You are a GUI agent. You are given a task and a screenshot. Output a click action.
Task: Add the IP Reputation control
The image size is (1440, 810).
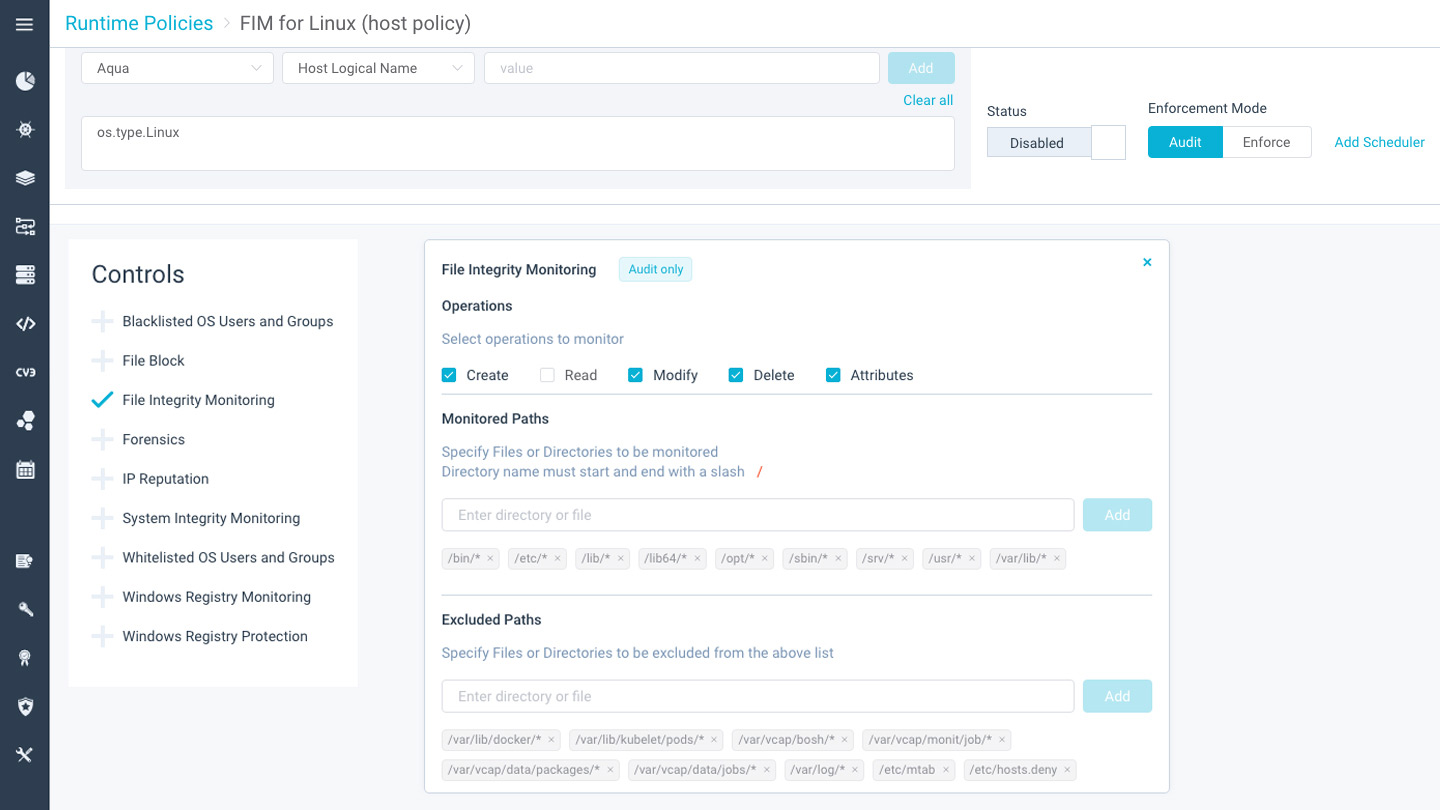tap(102, 479)
